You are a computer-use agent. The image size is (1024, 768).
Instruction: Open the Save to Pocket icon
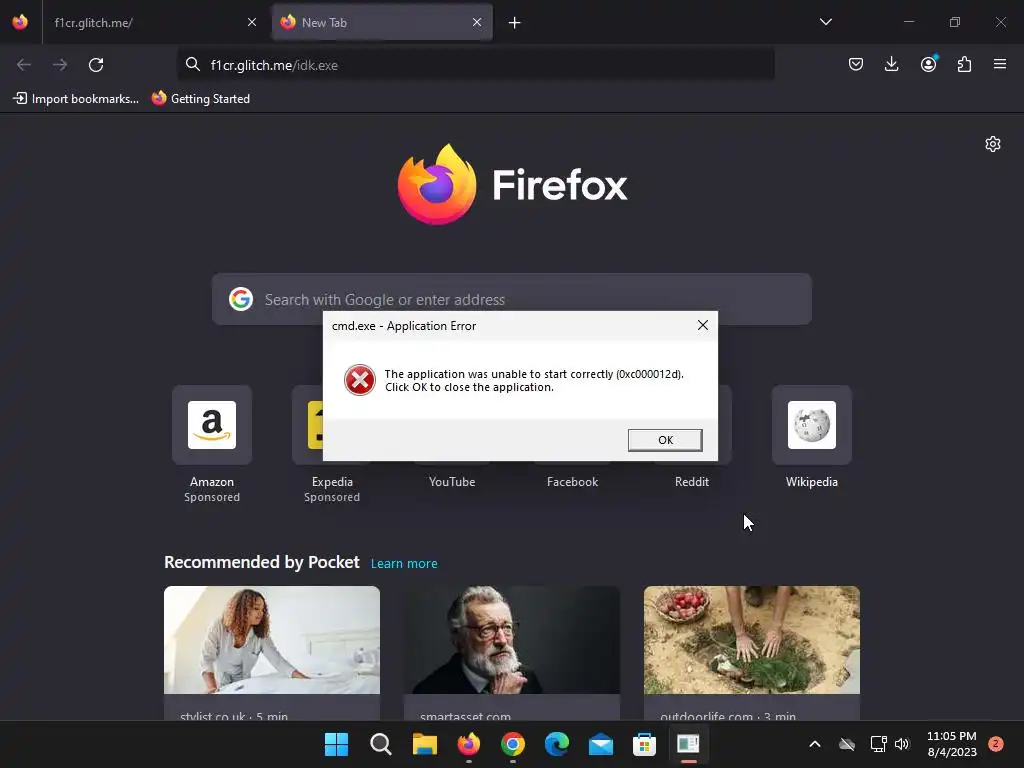pos(856,64)
